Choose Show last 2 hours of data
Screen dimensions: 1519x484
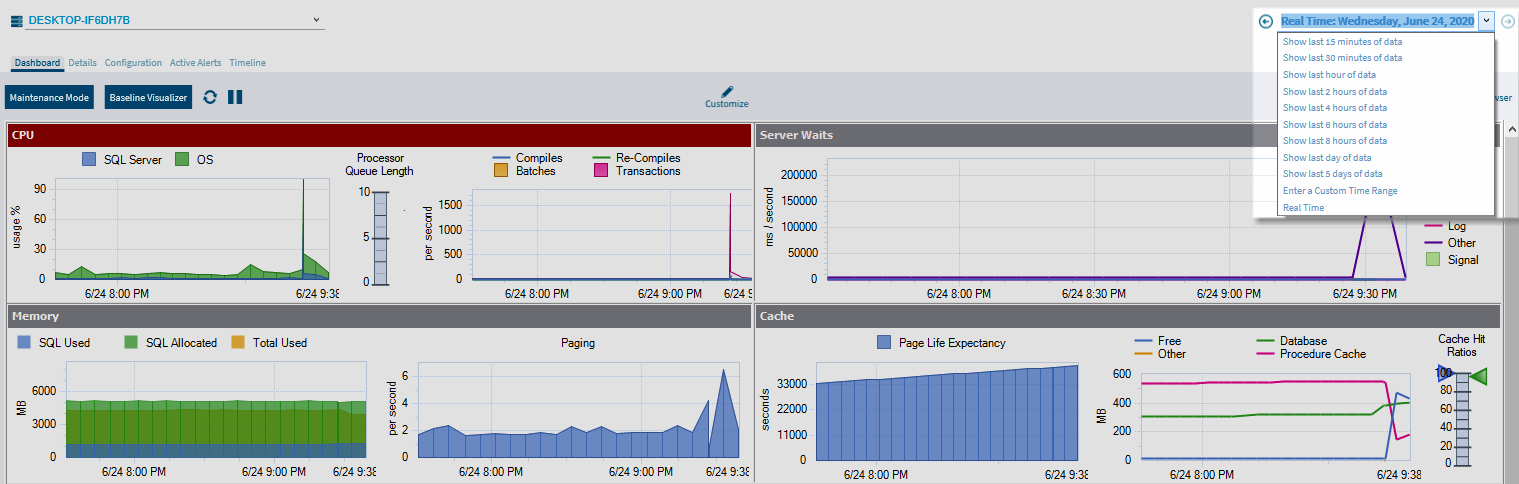pos(1335,92)
